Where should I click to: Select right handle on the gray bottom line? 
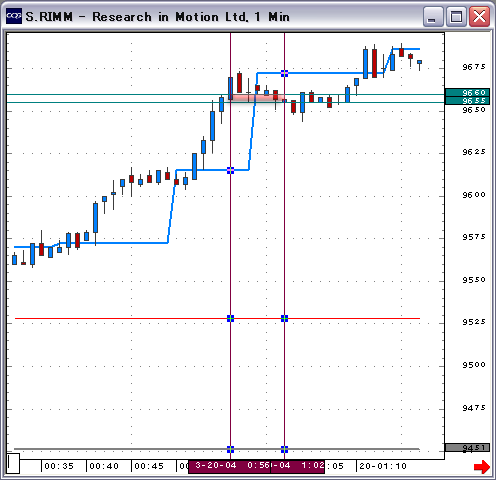tap(284, 449)
